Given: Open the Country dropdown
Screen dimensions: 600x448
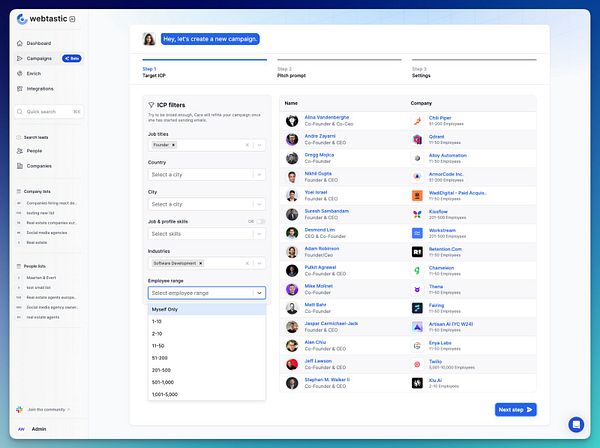Looking at the screenshot, I should coord(207,175).
